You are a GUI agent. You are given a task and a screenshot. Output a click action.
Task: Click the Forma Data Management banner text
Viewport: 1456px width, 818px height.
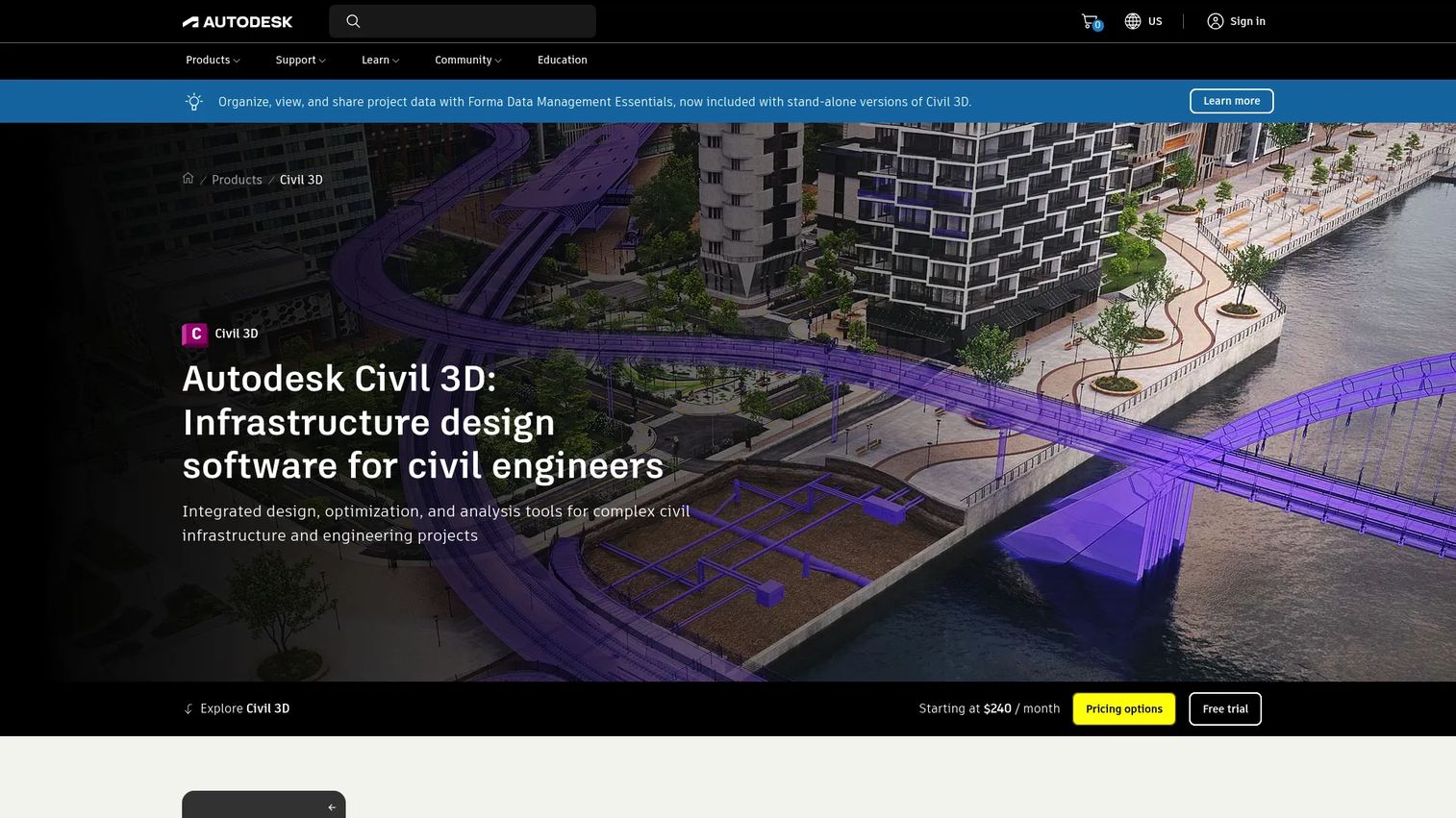click(594, 102)
